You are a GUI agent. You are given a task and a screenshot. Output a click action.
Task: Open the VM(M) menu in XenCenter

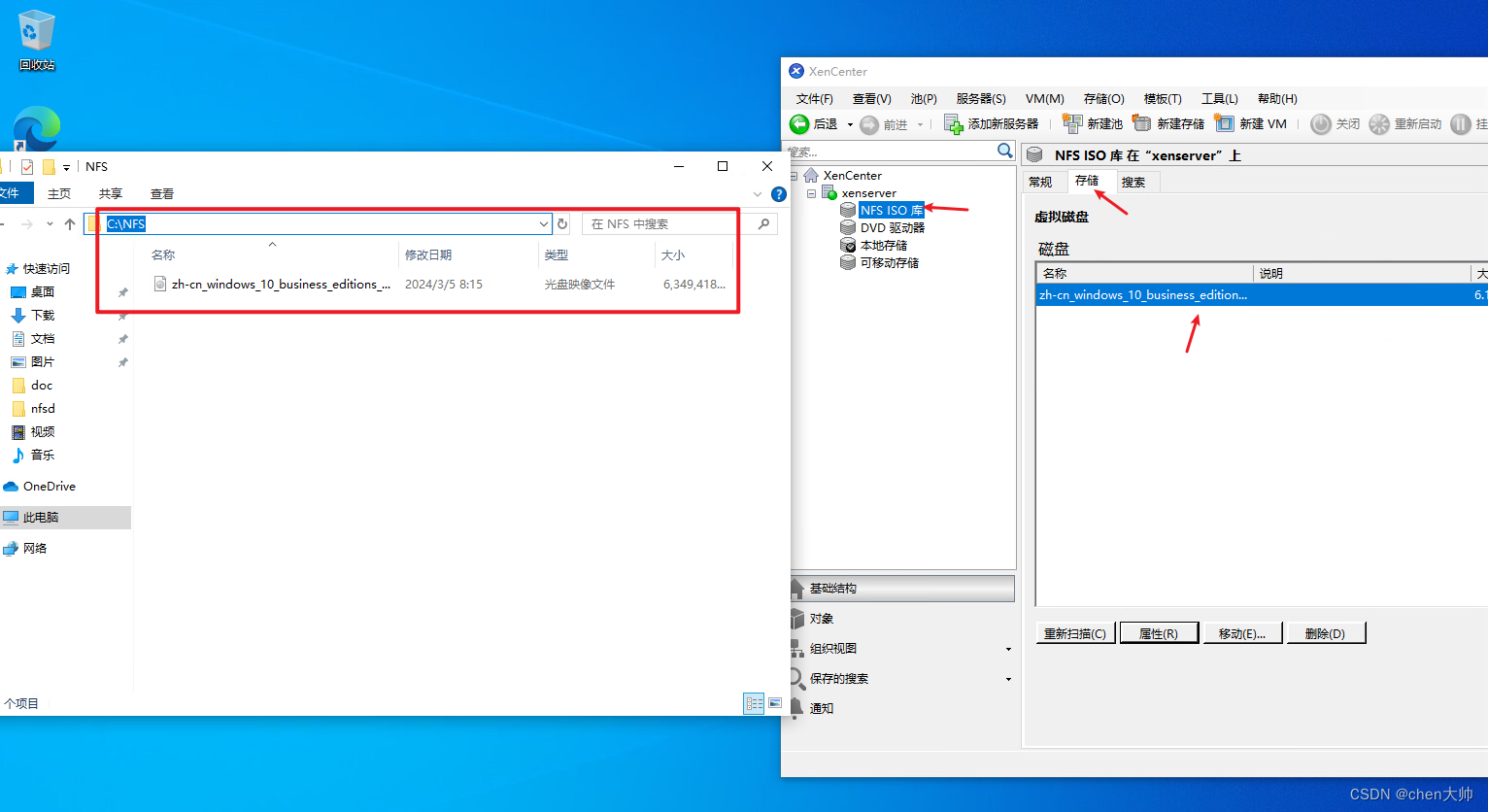point(1045,99)
